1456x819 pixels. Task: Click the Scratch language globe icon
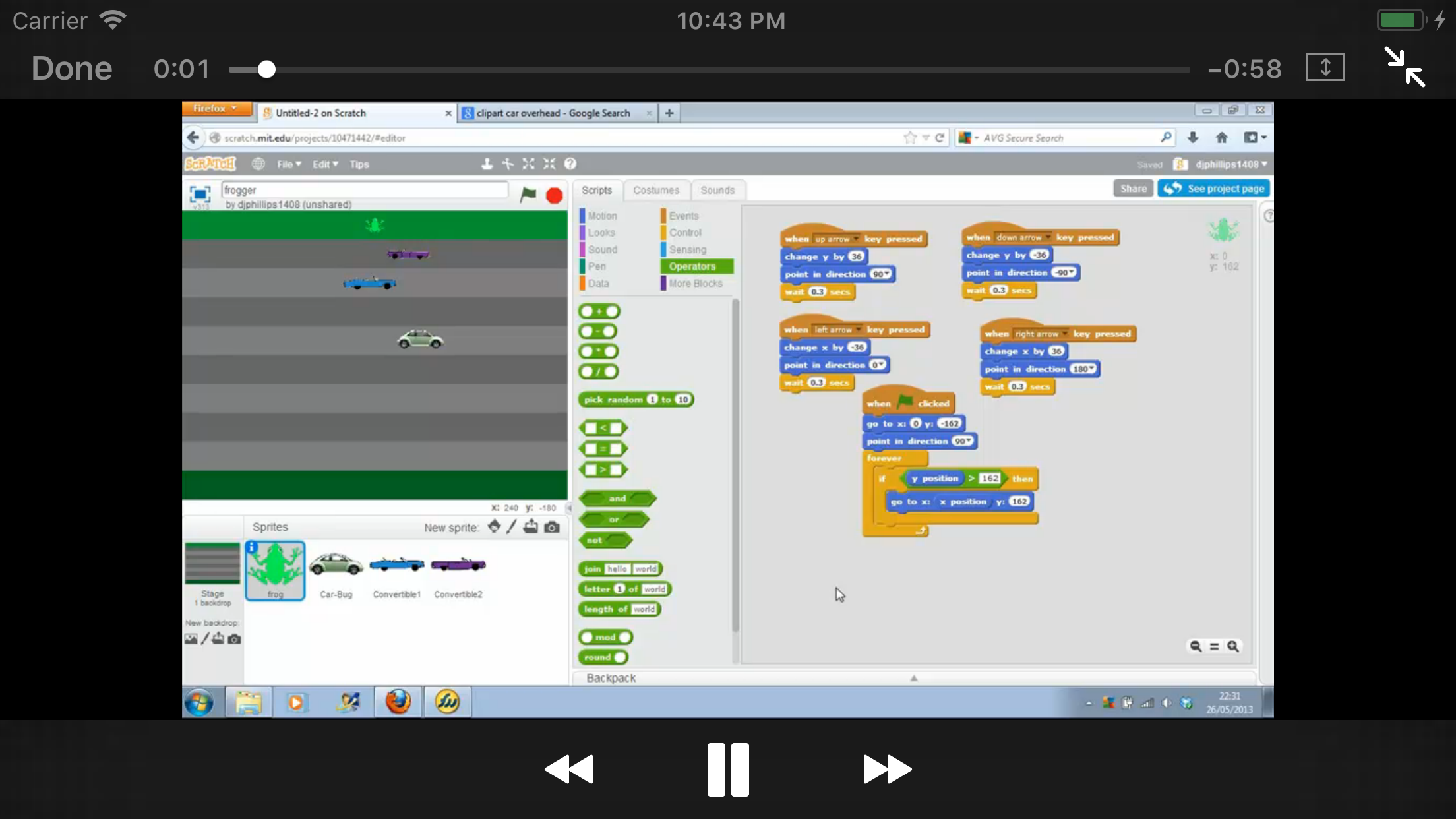(258, 164)
